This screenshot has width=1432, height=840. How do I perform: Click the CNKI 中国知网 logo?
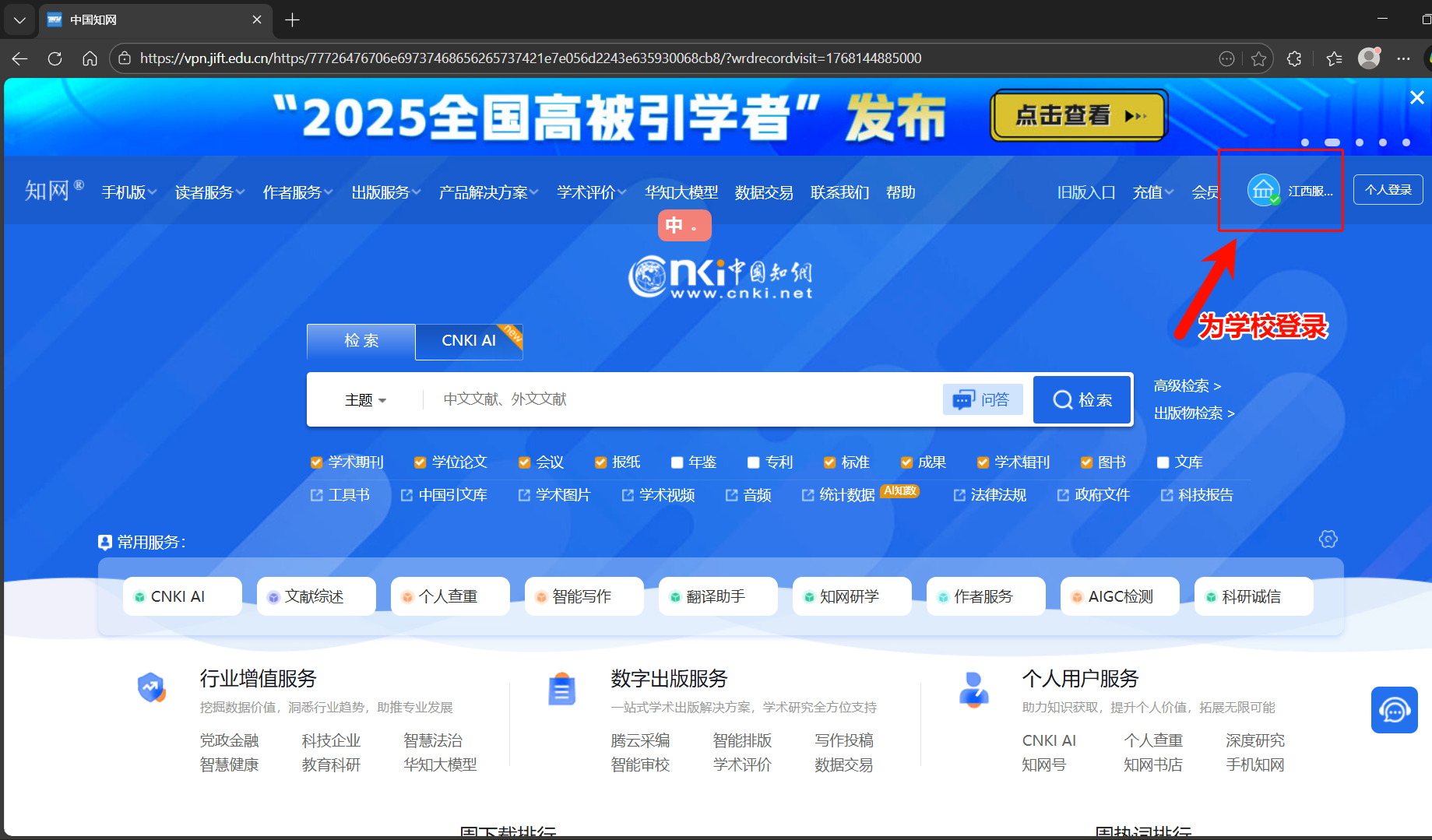[x=720, y=276]
